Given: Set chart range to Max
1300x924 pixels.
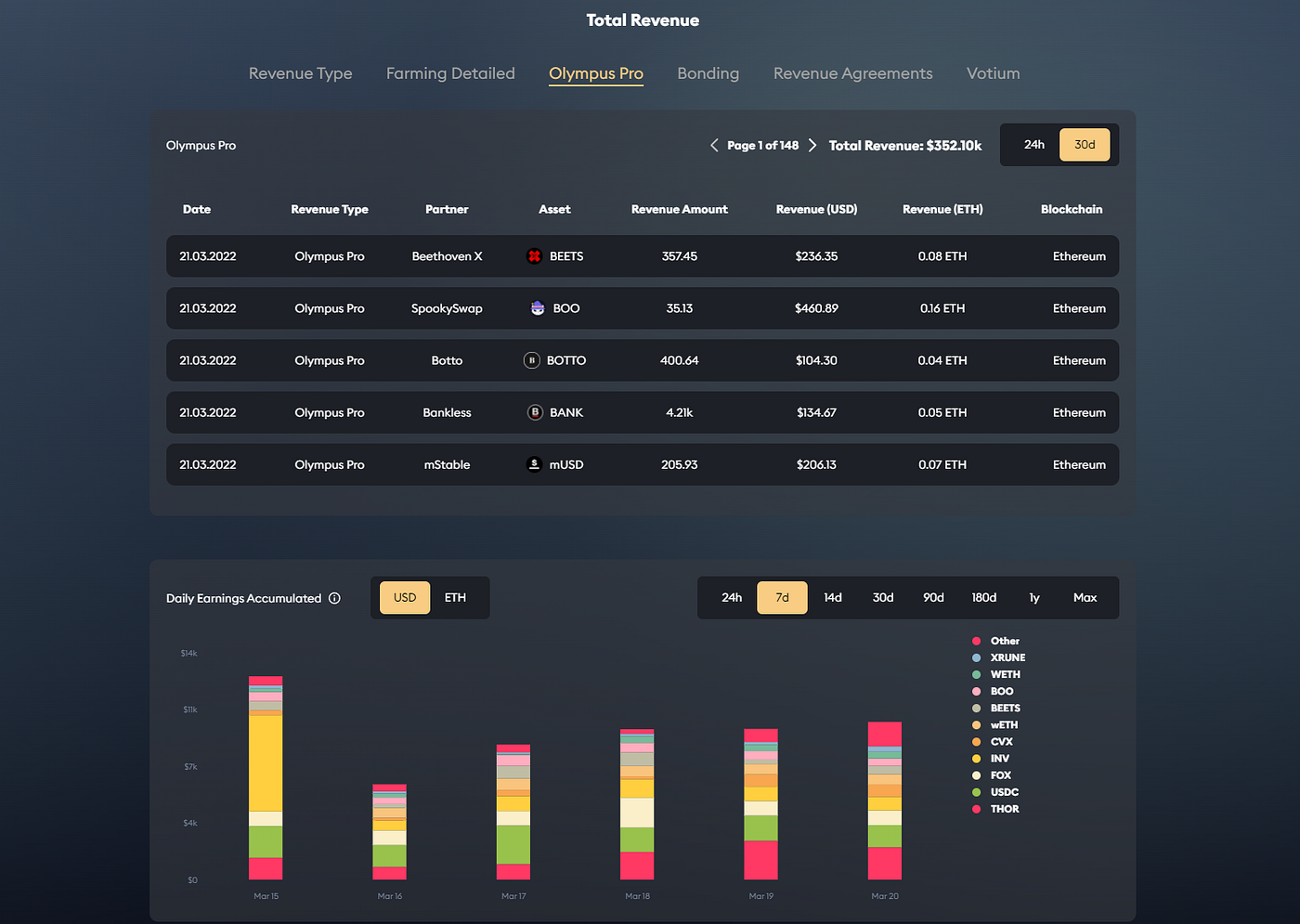Looking at the screenshot, I should pos(1085,598).
